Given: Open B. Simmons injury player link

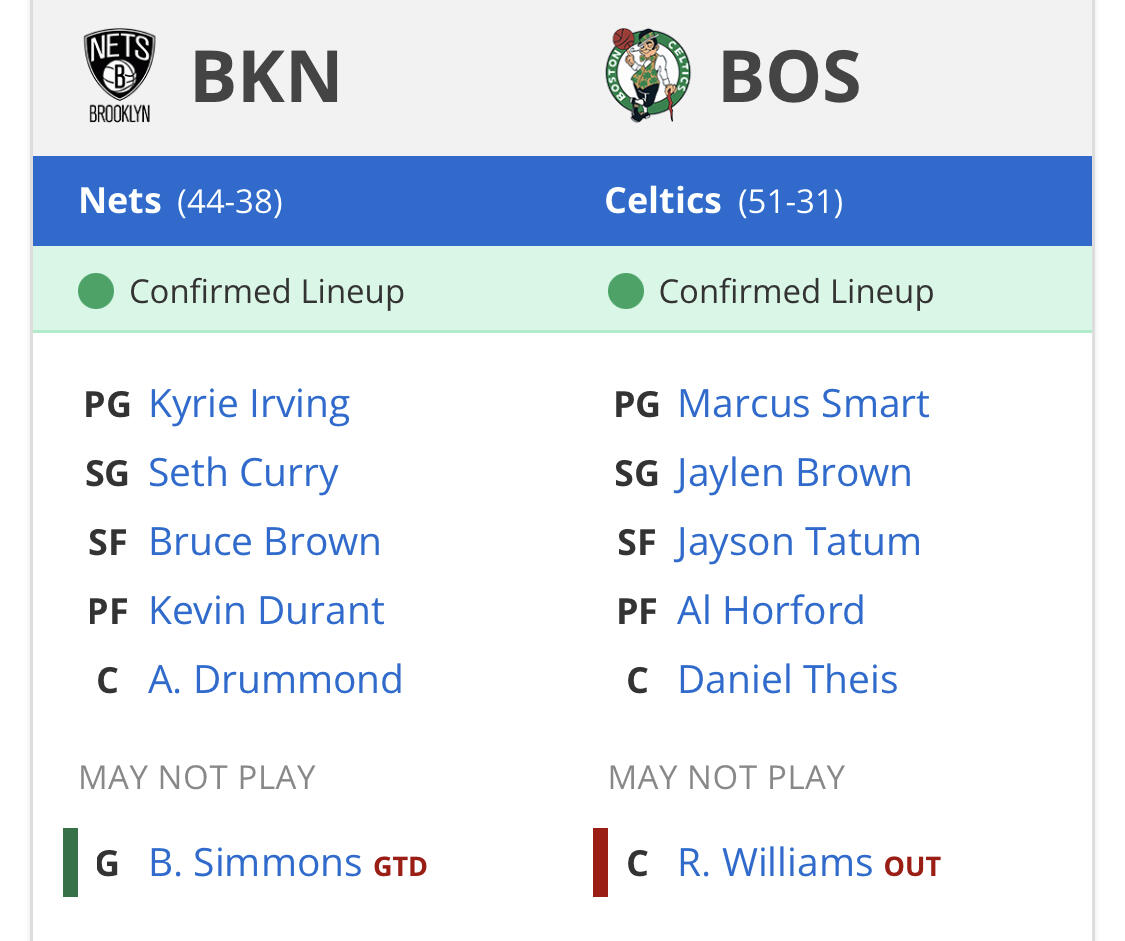Looking at the screenshot, I should (255, 862).
